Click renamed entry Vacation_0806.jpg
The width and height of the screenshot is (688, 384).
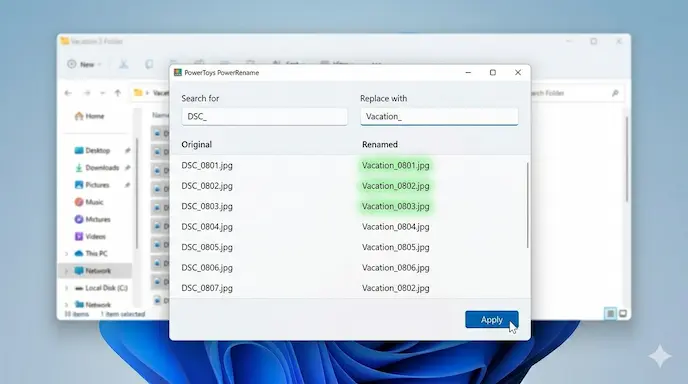[396, 268]
